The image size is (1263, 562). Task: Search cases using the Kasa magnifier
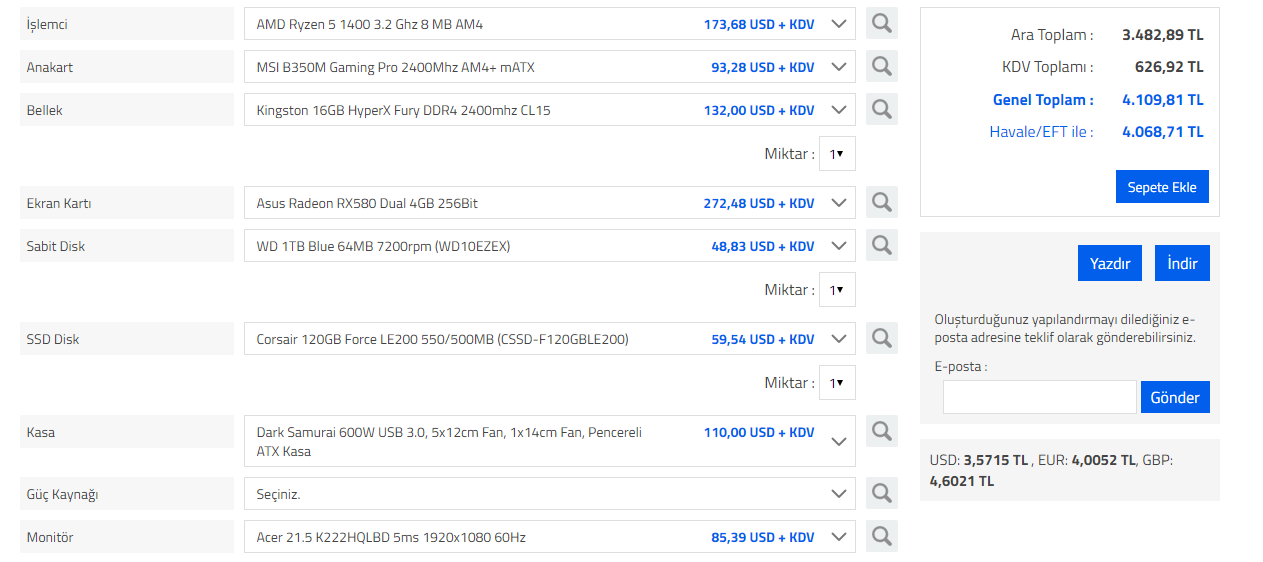881,431
